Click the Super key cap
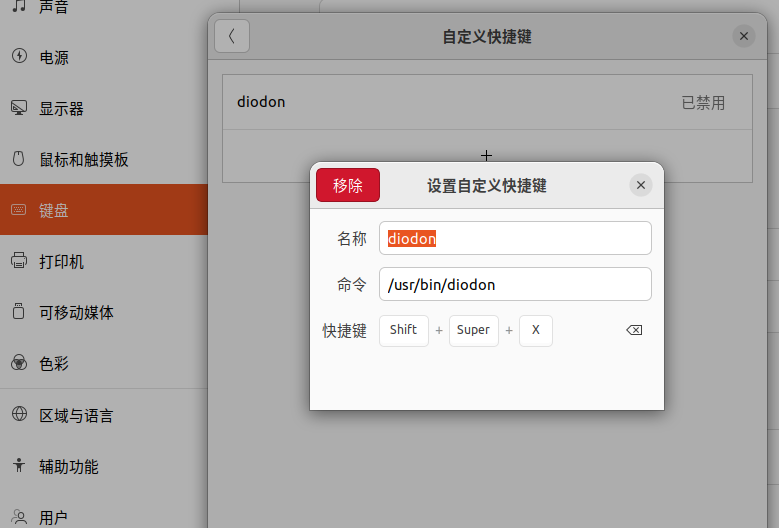Screen dimensions: 779x528 coord(473,330)
